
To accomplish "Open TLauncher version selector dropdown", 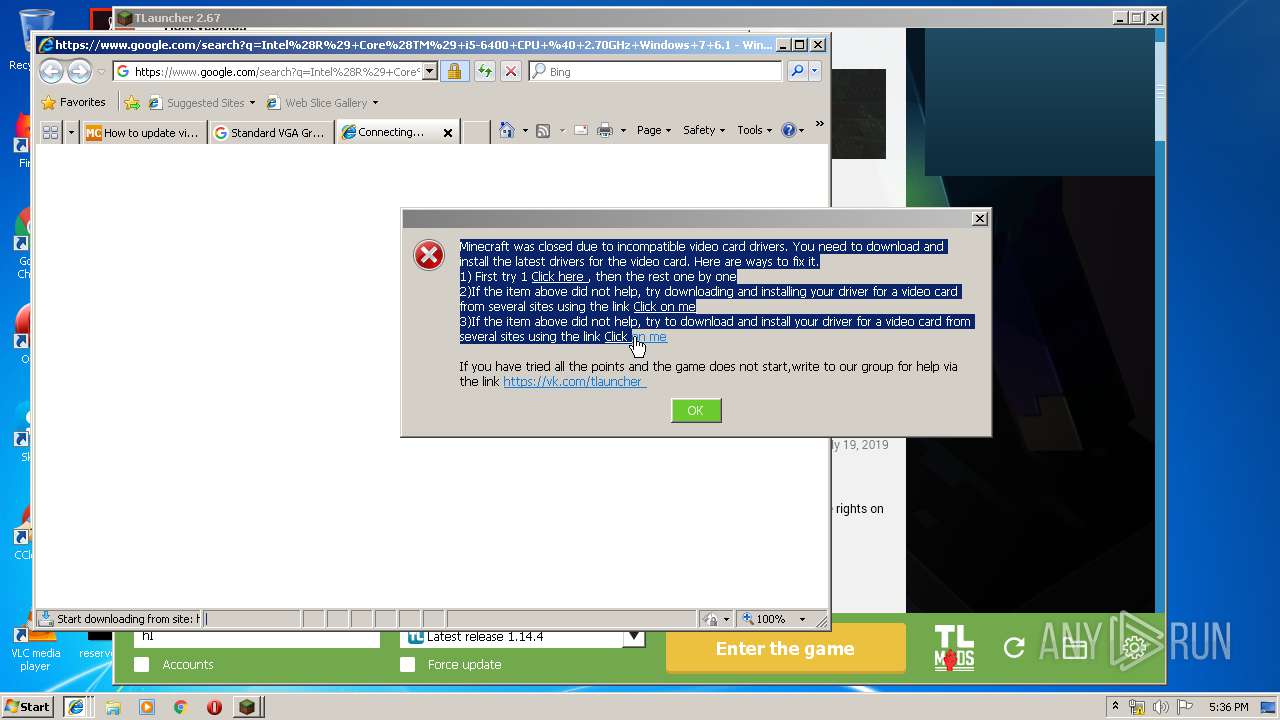I will tap(634, 636).
